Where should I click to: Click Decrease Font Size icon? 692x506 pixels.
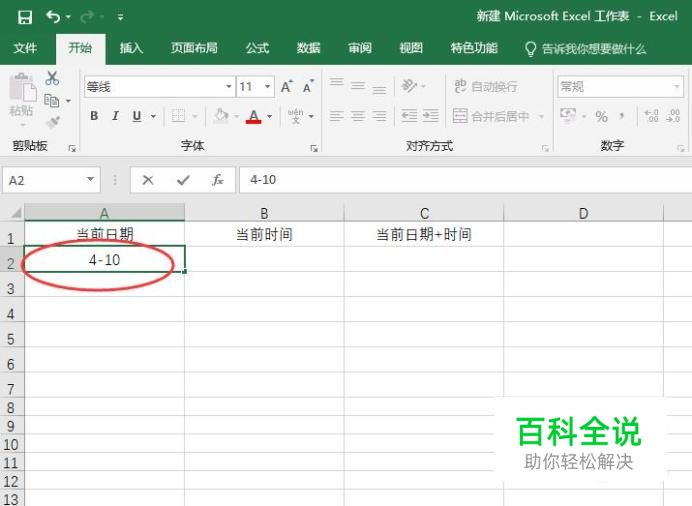pyautogui.click(x=308, y=86)
